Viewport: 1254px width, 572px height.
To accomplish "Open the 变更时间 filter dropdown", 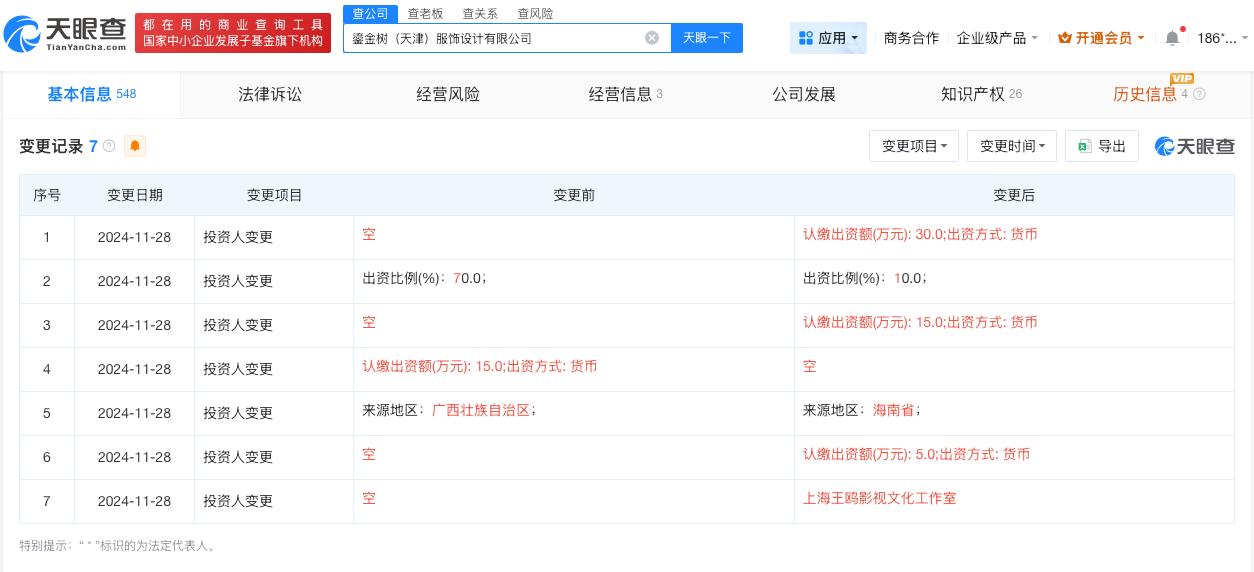I will click(1012, 146).
